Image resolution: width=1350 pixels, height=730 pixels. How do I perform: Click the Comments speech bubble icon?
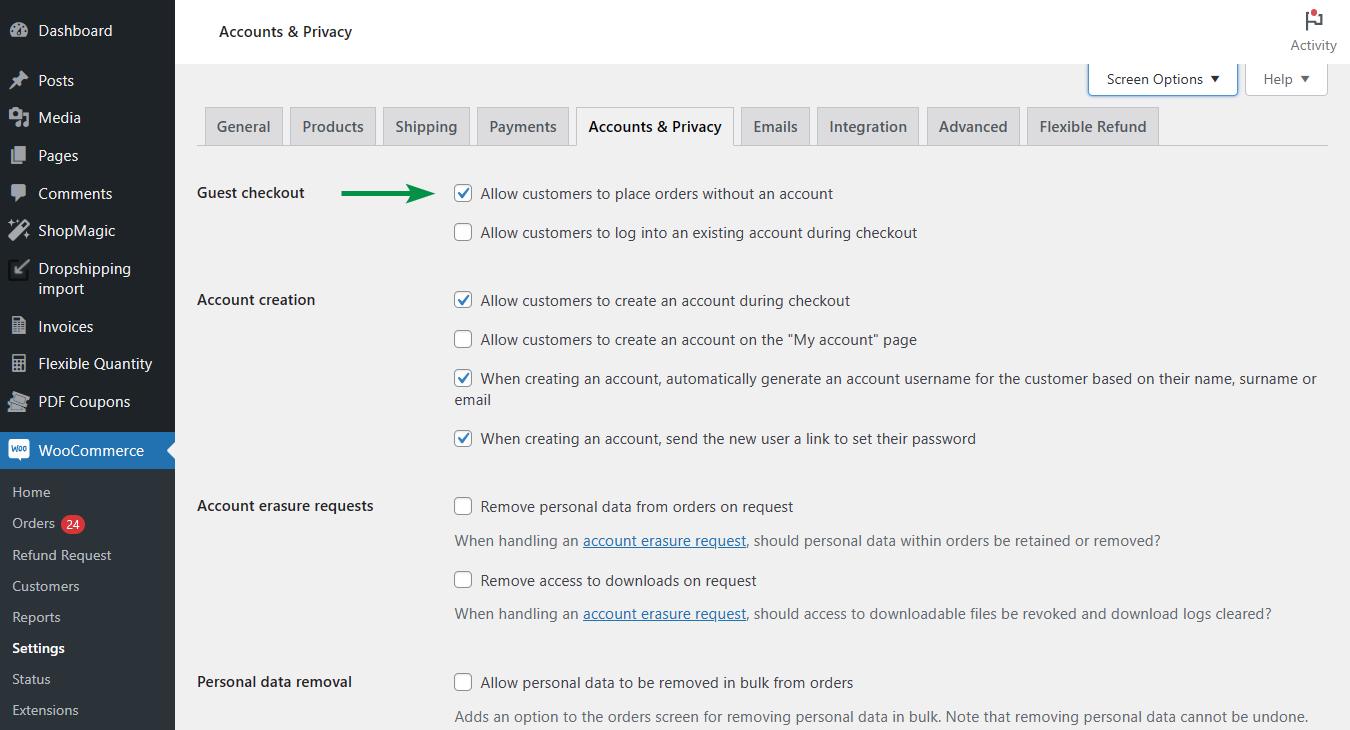[18, 193]
